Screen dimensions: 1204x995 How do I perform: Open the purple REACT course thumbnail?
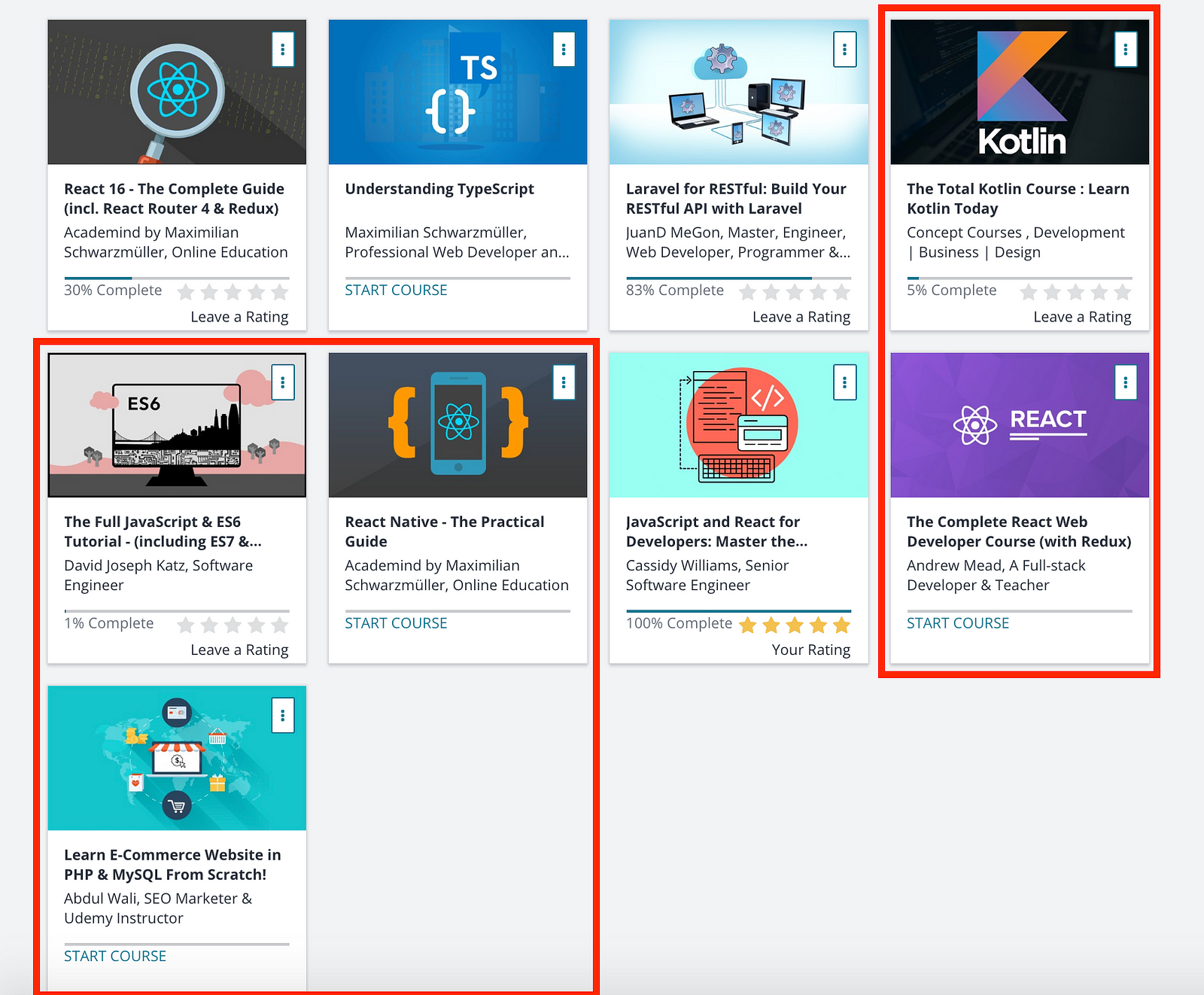coord(1020,425)
